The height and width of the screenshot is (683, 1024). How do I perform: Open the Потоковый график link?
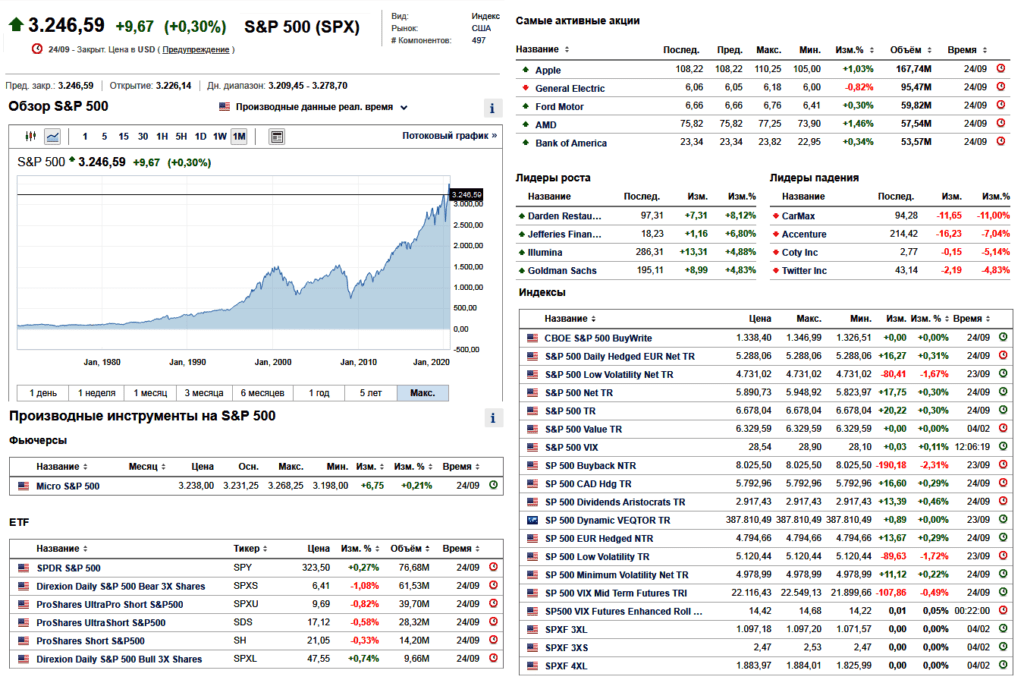(449, 136)
